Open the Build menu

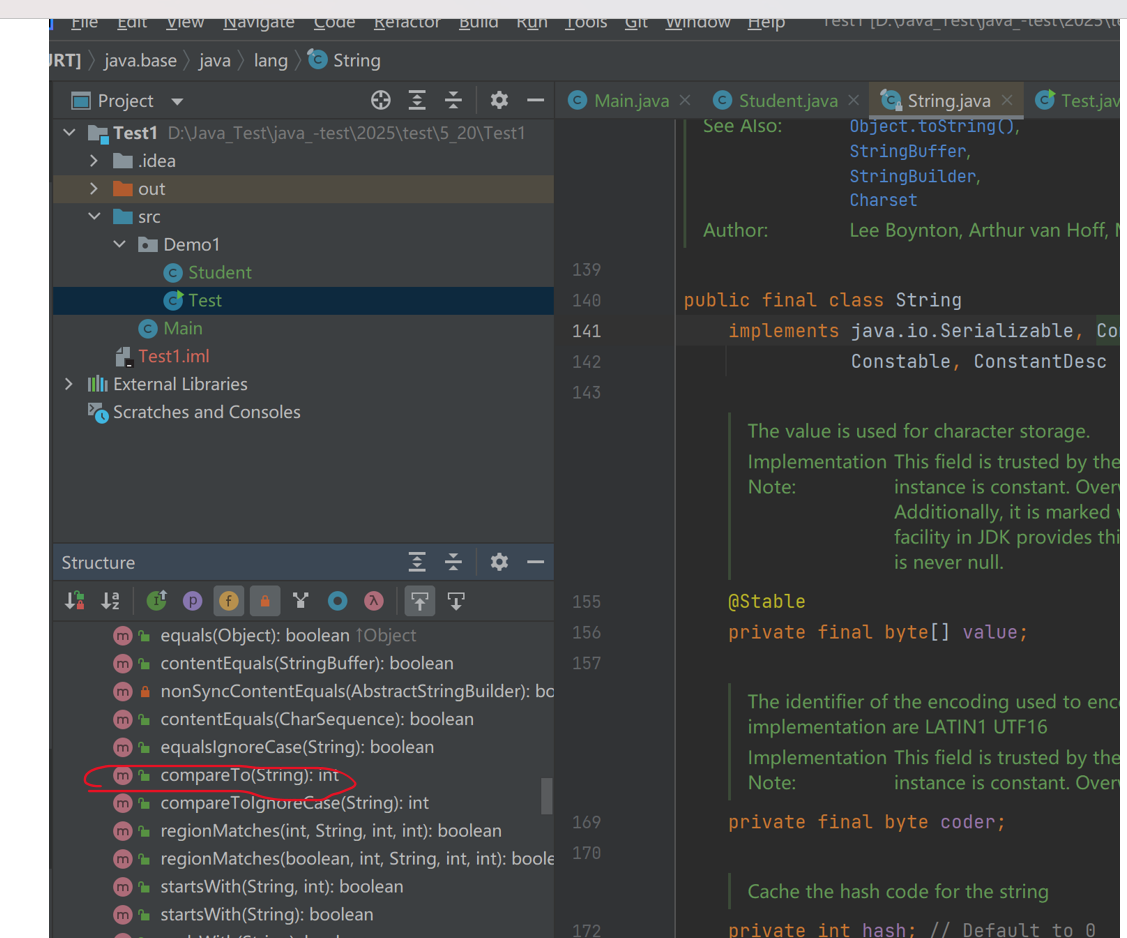tap(479, 23)
